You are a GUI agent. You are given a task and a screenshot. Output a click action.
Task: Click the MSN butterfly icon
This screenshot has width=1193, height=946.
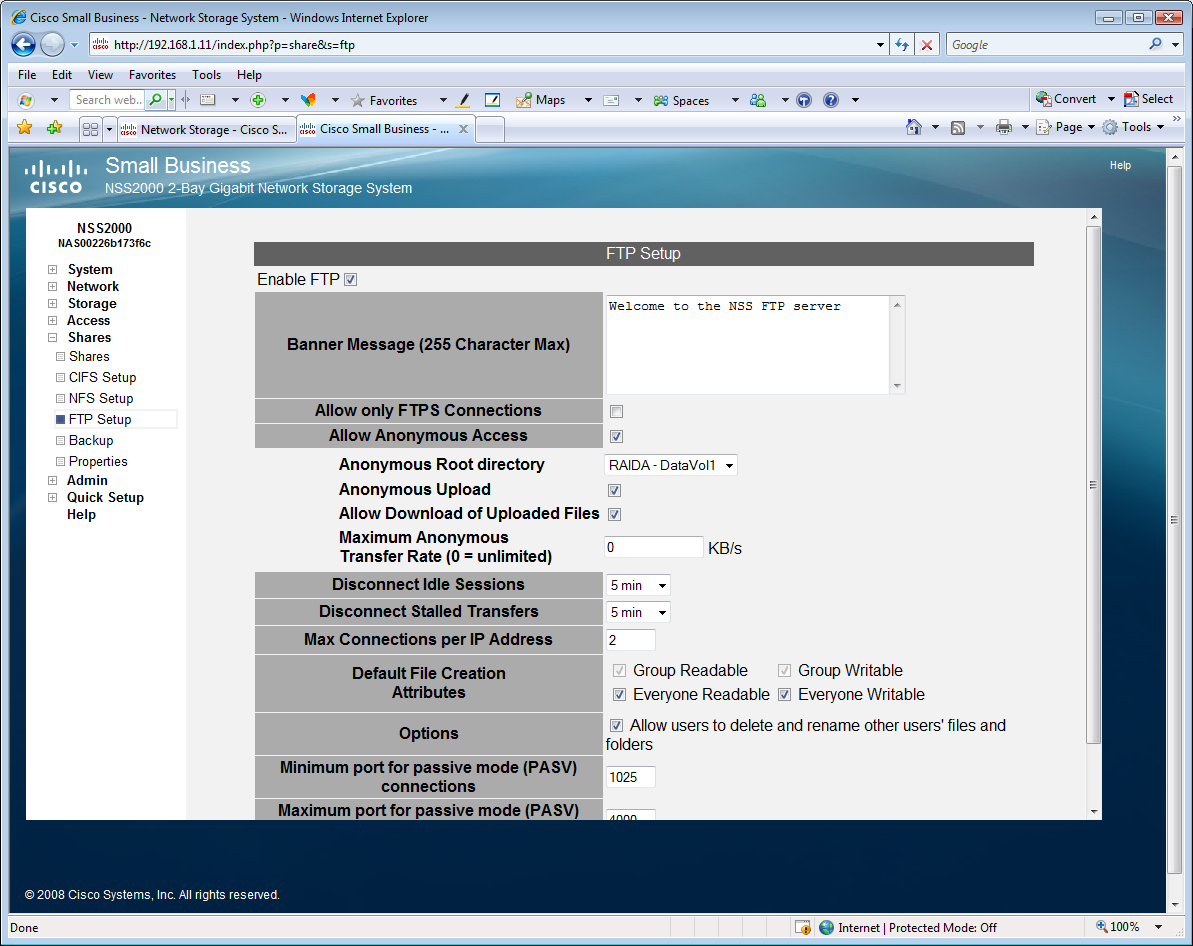click(x=308, y=100)
